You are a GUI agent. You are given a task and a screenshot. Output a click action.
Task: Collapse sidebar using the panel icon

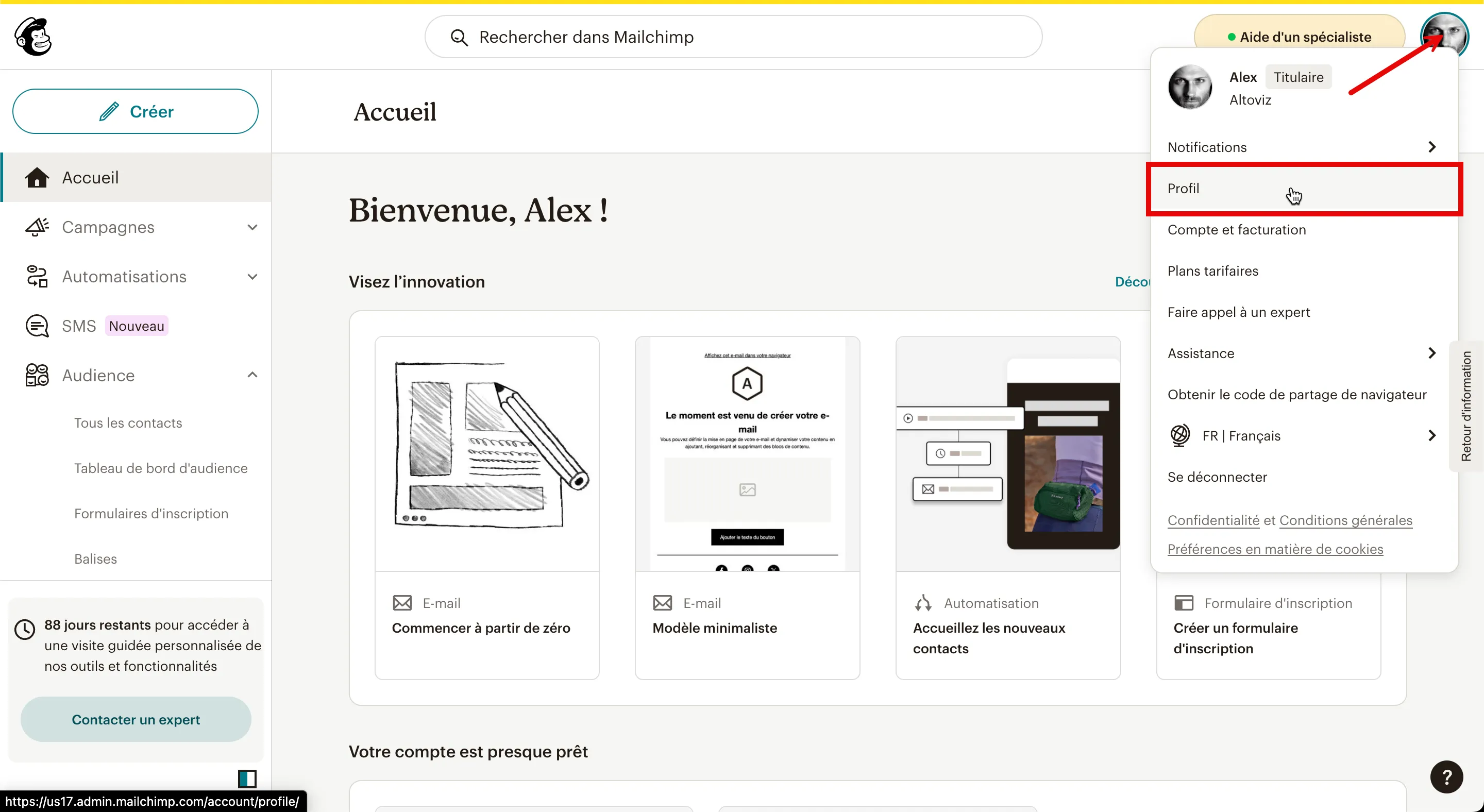point(247,779)
